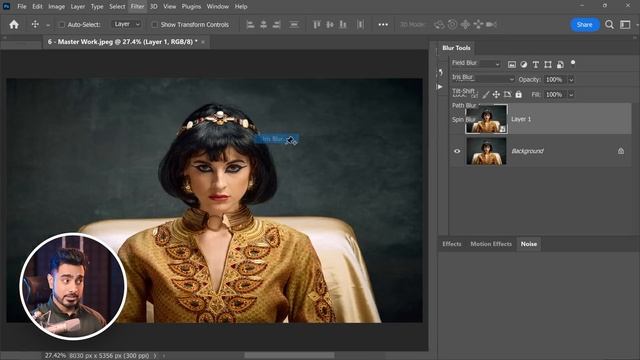Click the 3D roll camera icon
The height and width of the screenshot is (360, 640).
point(452,24)
